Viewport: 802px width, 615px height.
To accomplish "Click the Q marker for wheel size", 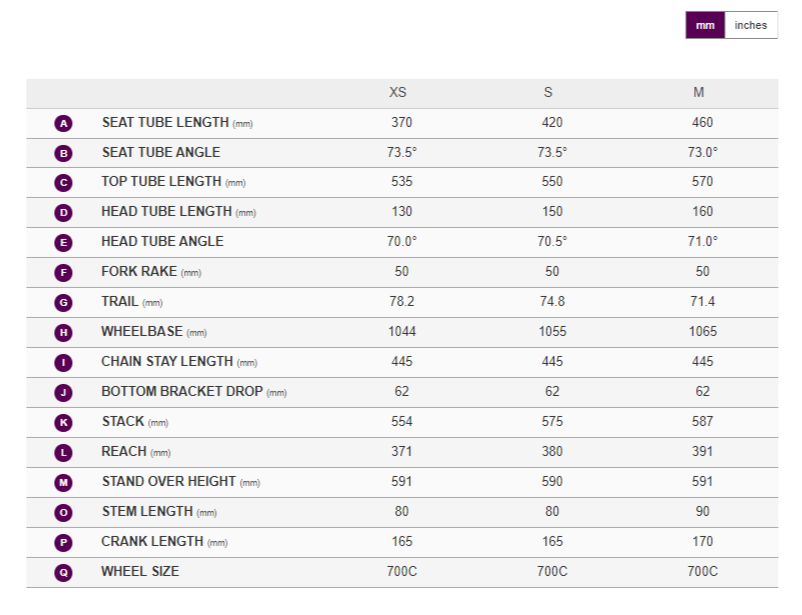I will (64, 573).
